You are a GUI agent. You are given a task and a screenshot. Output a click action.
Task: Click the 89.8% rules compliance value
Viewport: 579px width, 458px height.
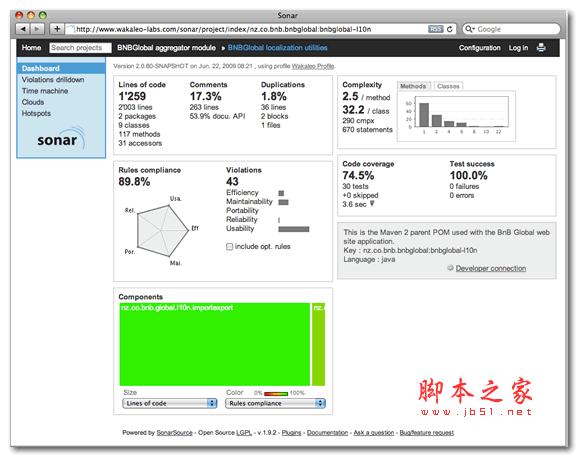(x=134, y=181)
